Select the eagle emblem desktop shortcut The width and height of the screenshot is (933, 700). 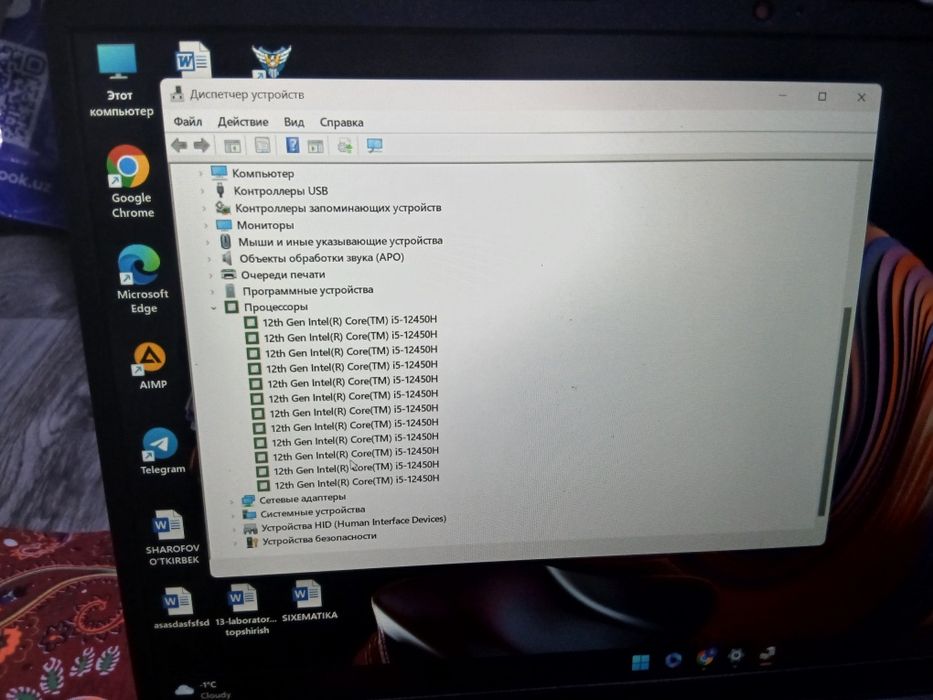point(271,61)
